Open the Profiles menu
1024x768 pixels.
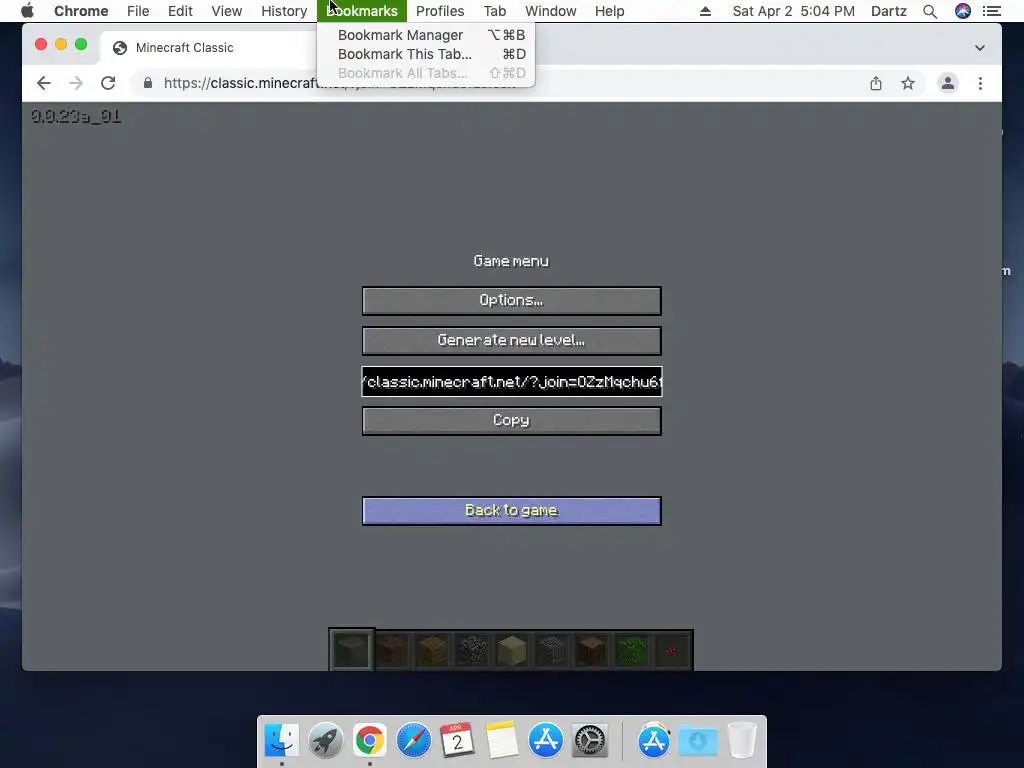(x=440, y=11)
